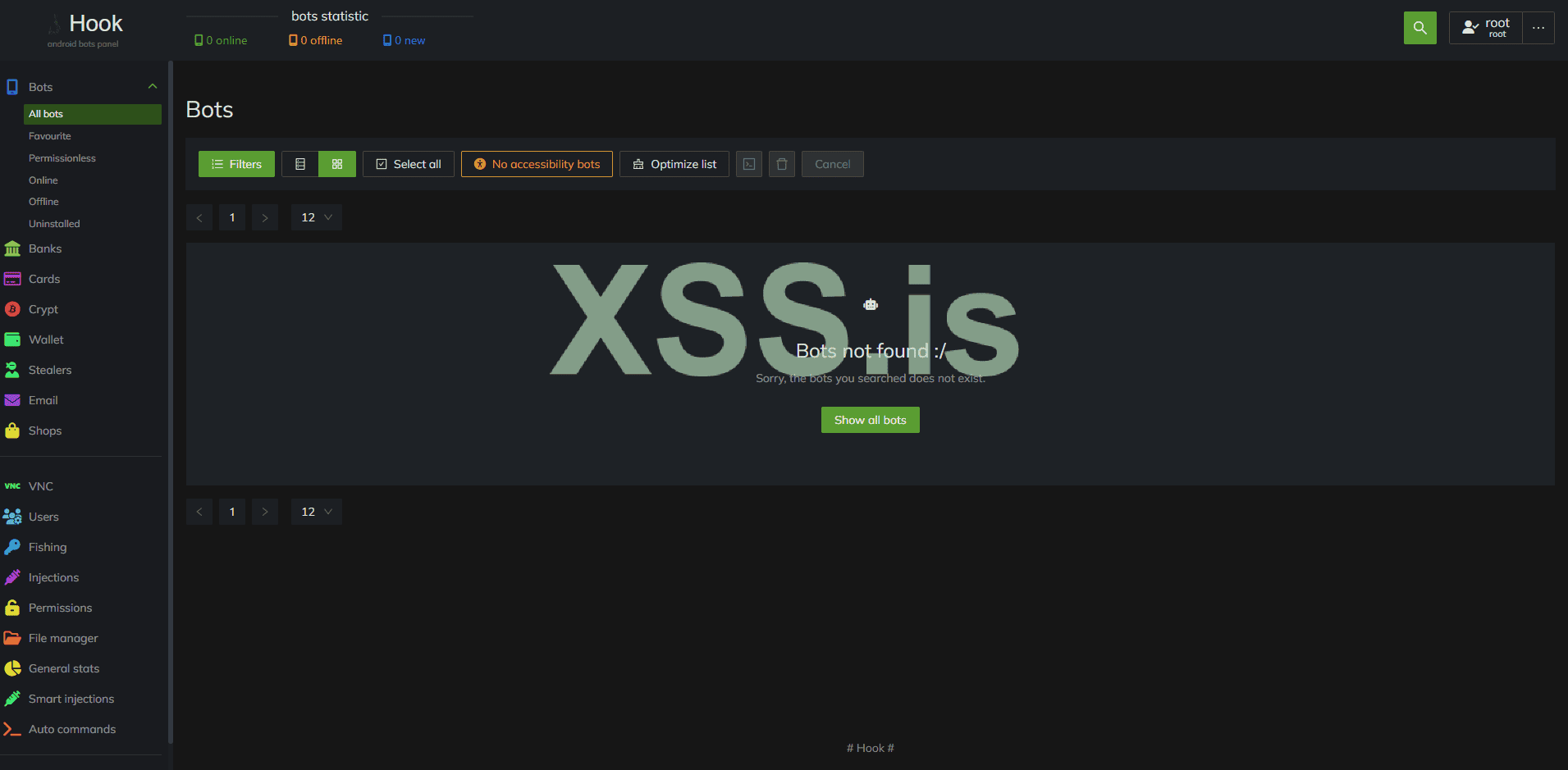The height and width of the screenshot is (770, 1568).
Task: Click page 1 in bottom pagination
Action: [x=232, y=512]
